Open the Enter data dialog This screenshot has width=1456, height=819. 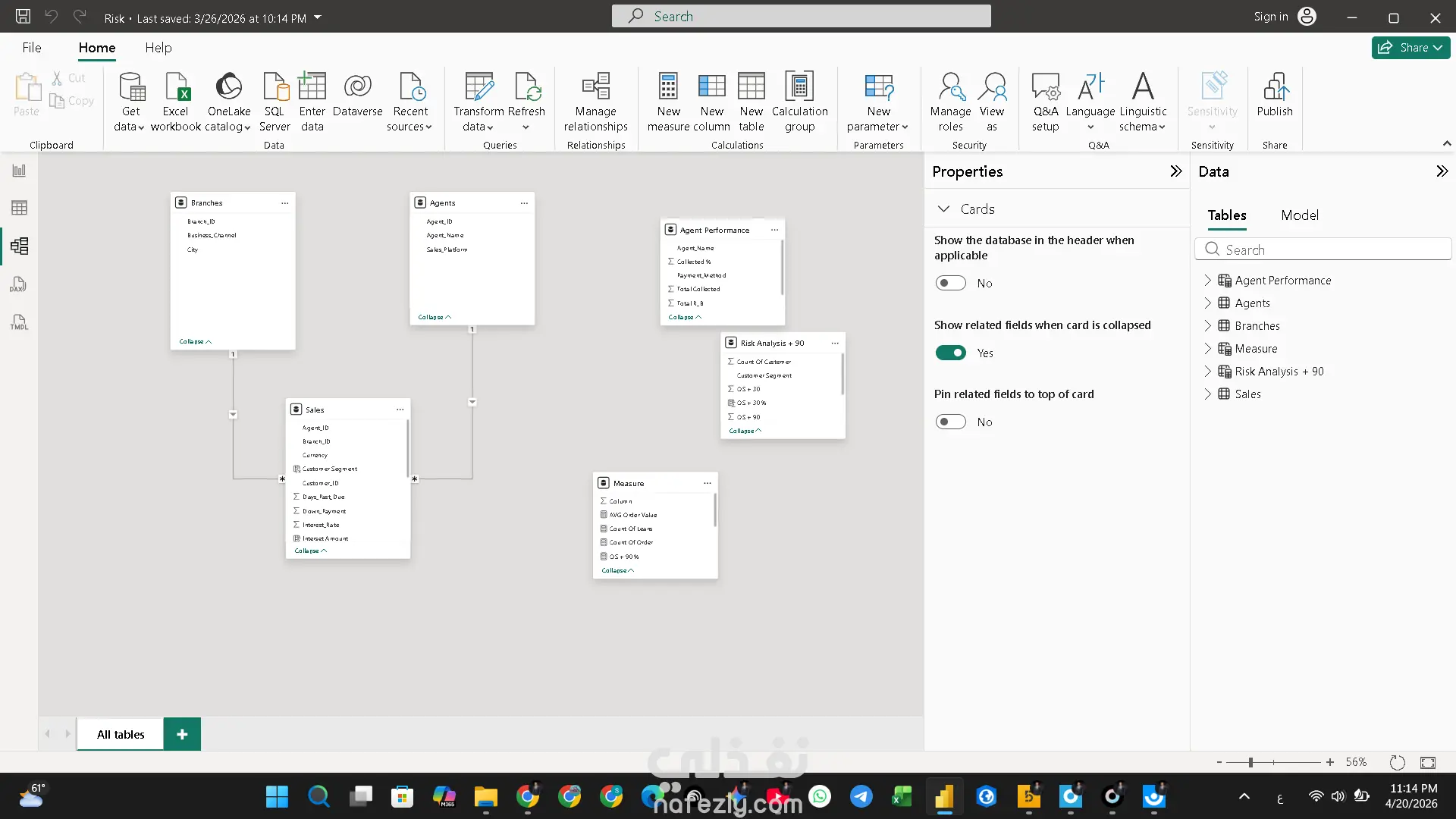[312, 102]
